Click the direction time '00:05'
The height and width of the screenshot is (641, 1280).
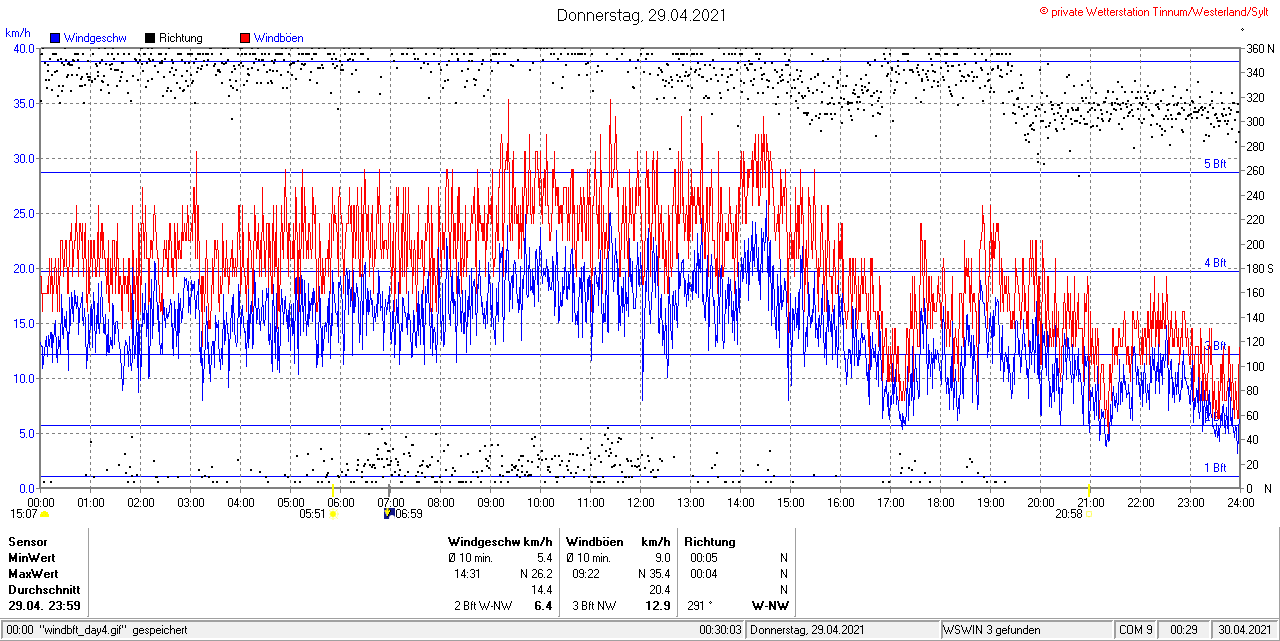pyautogui.click(x=703, y=558)
